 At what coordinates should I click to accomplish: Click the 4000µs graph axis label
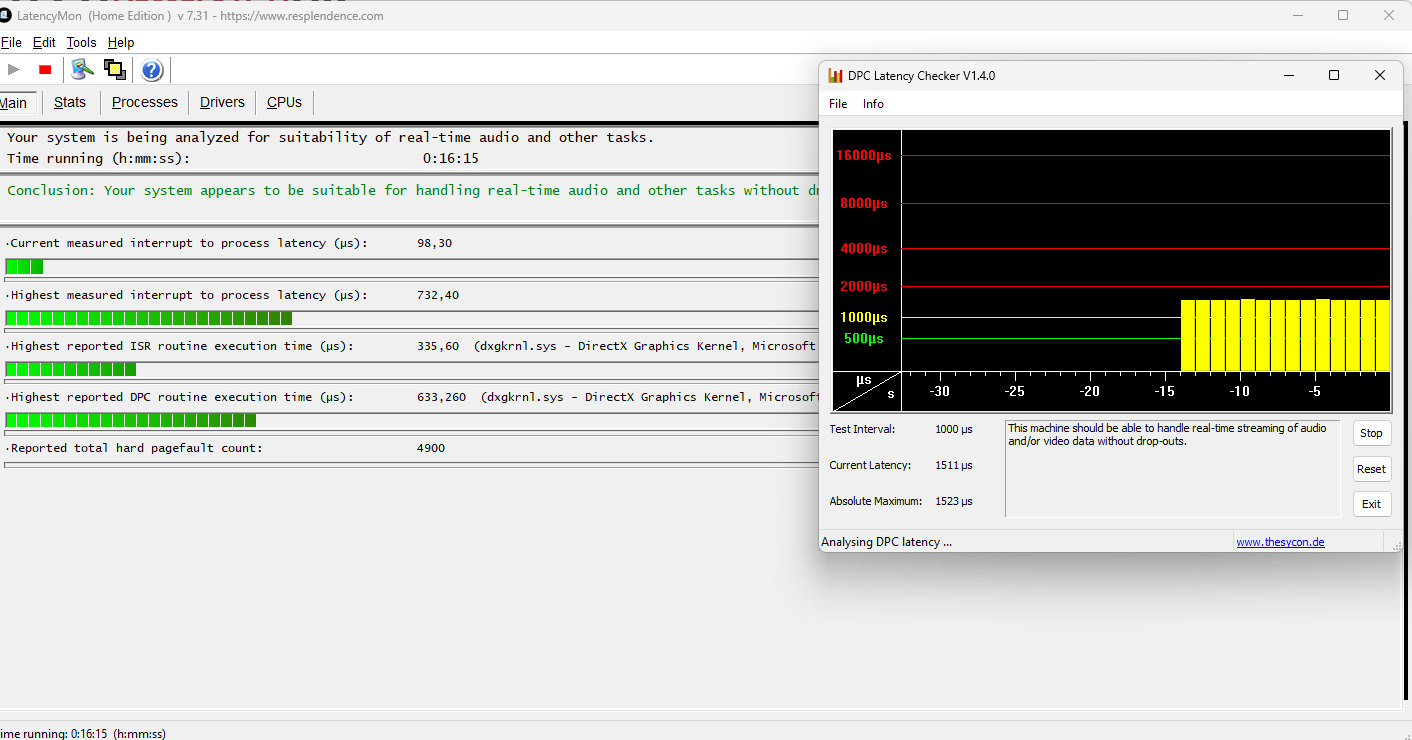pos(864,248)
